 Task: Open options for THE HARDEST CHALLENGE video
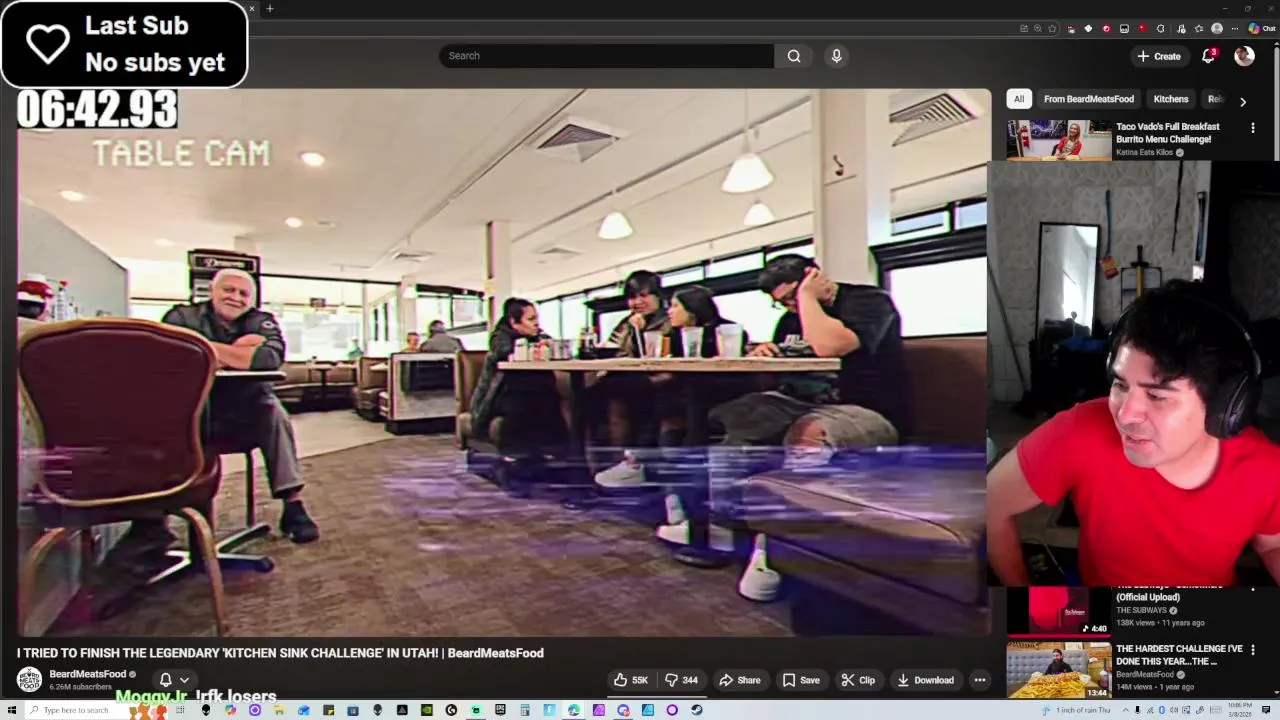click(1252, 650)
